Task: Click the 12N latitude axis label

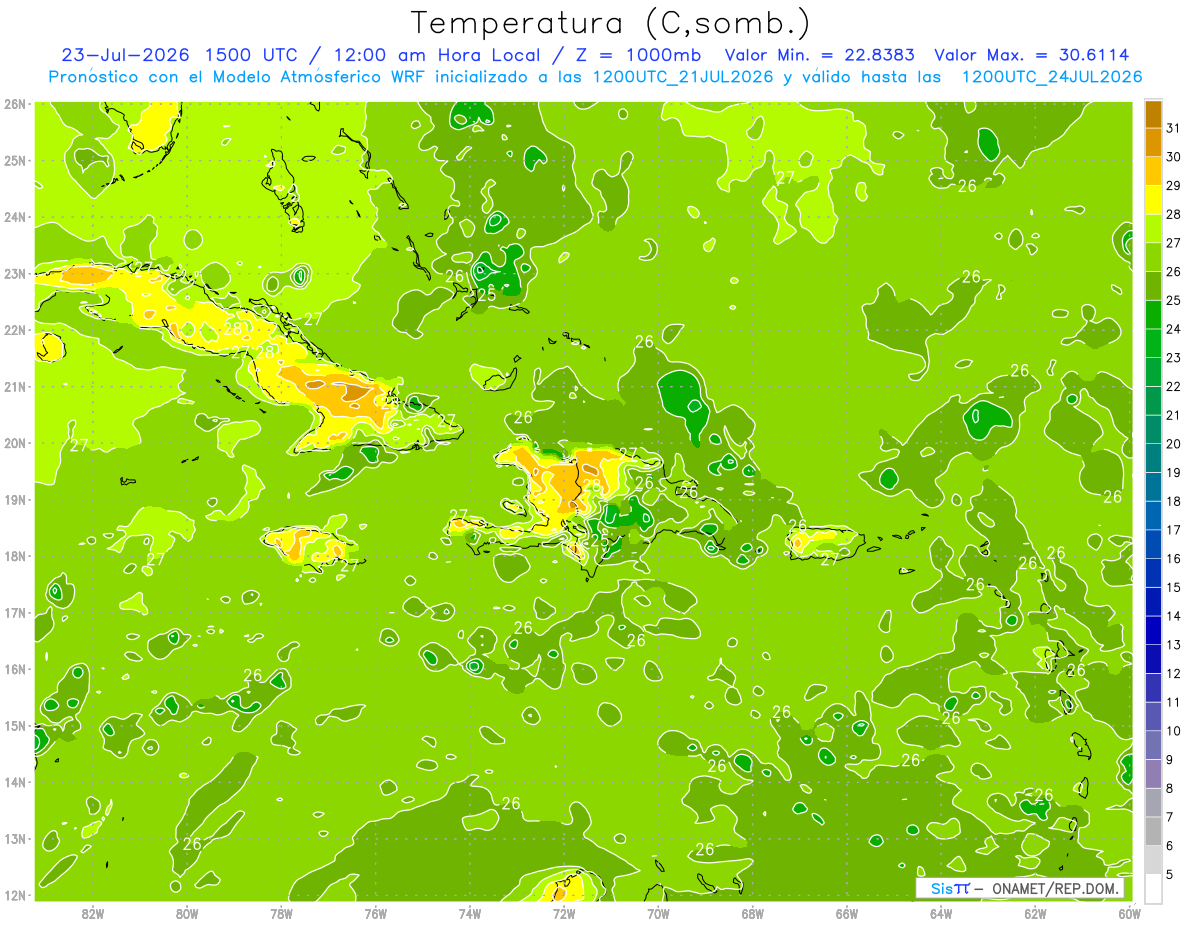Action: coord(14,895)
